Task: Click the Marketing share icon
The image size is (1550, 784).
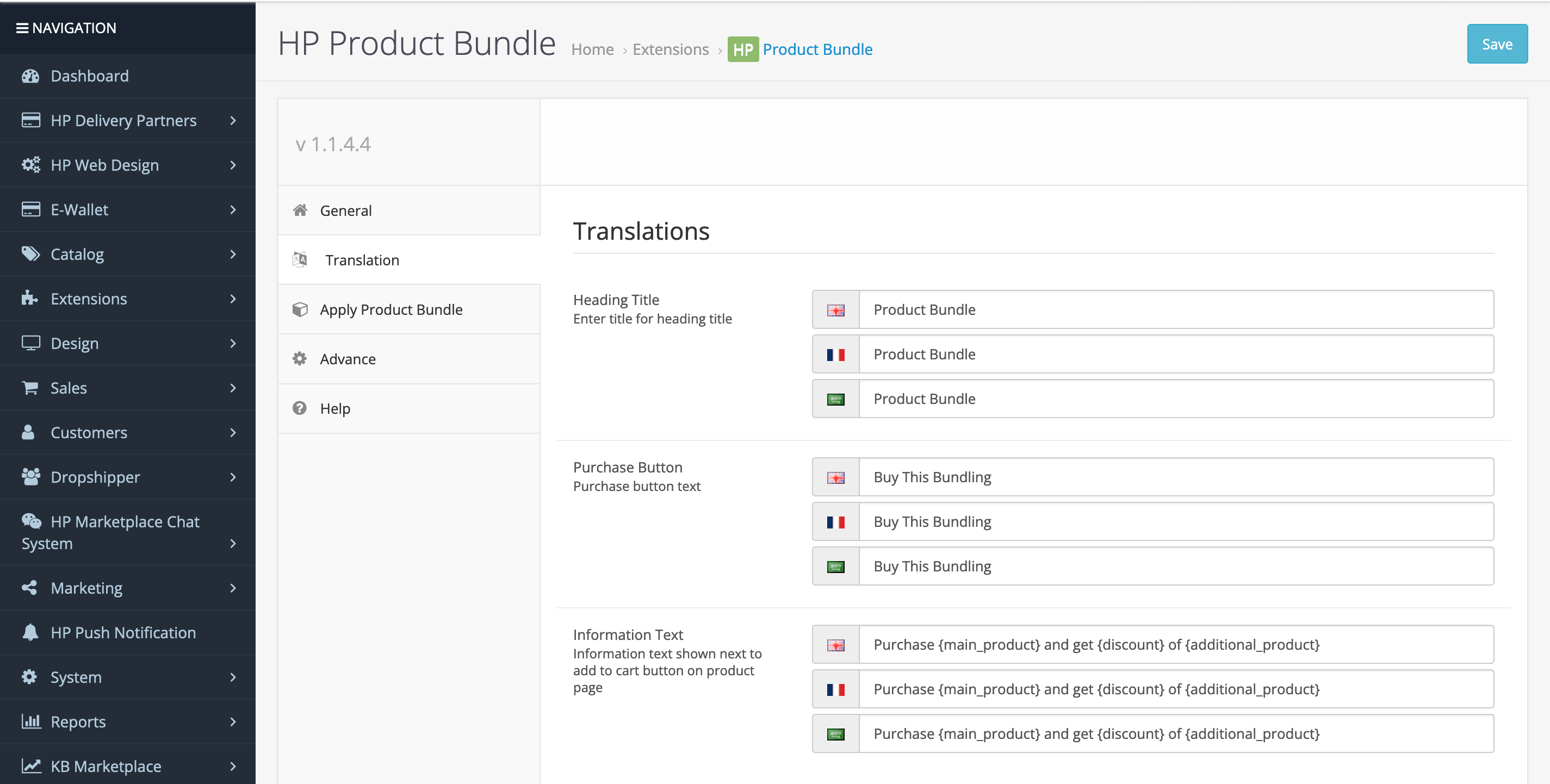Action: click(30, 588)
